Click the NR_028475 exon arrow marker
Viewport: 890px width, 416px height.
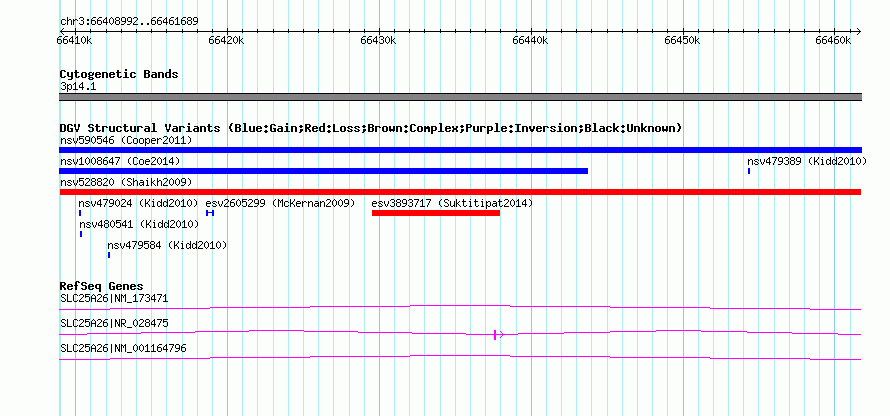498,335
